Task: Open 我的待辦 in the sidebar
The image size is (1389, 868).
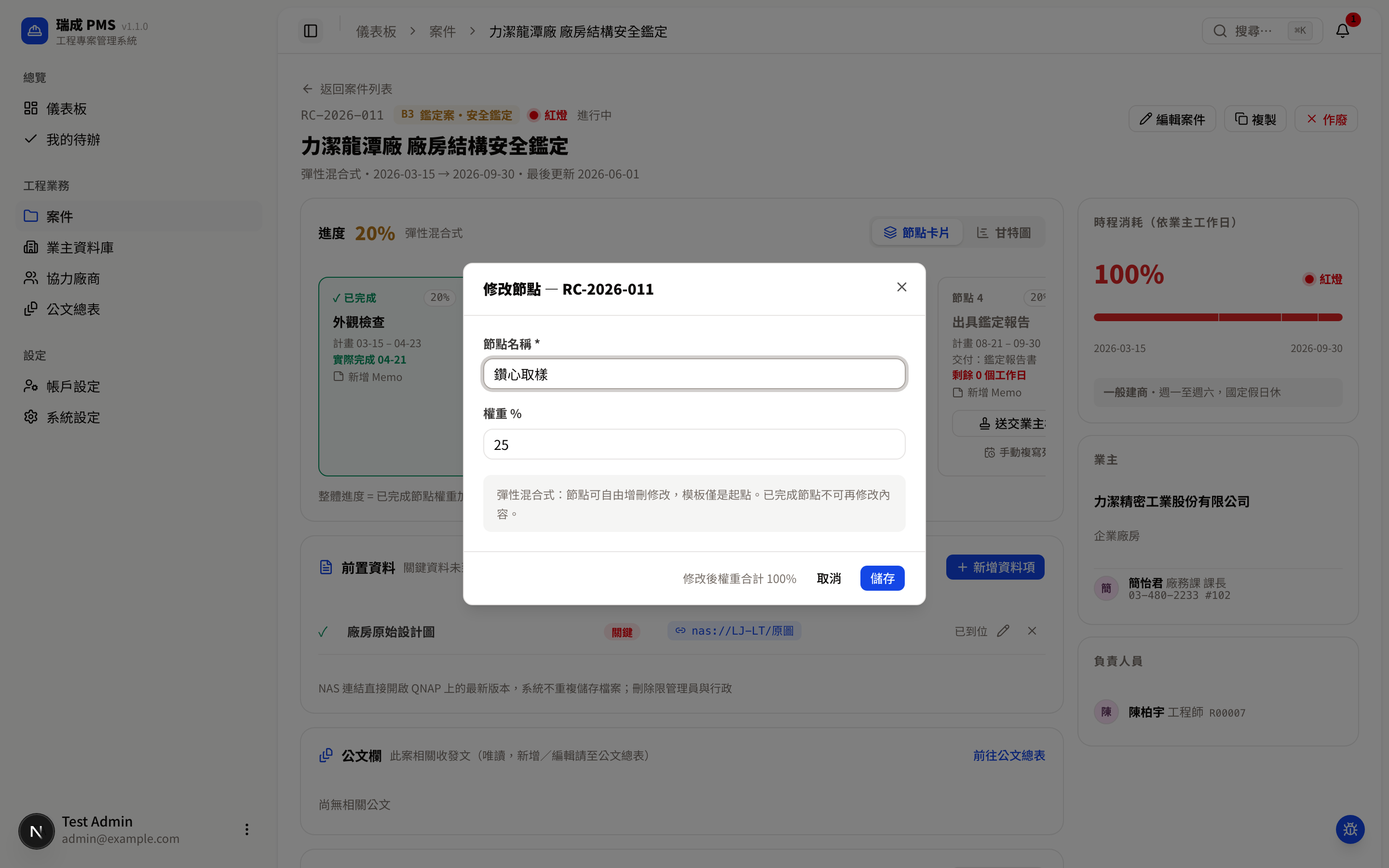Action: point(139,139)
